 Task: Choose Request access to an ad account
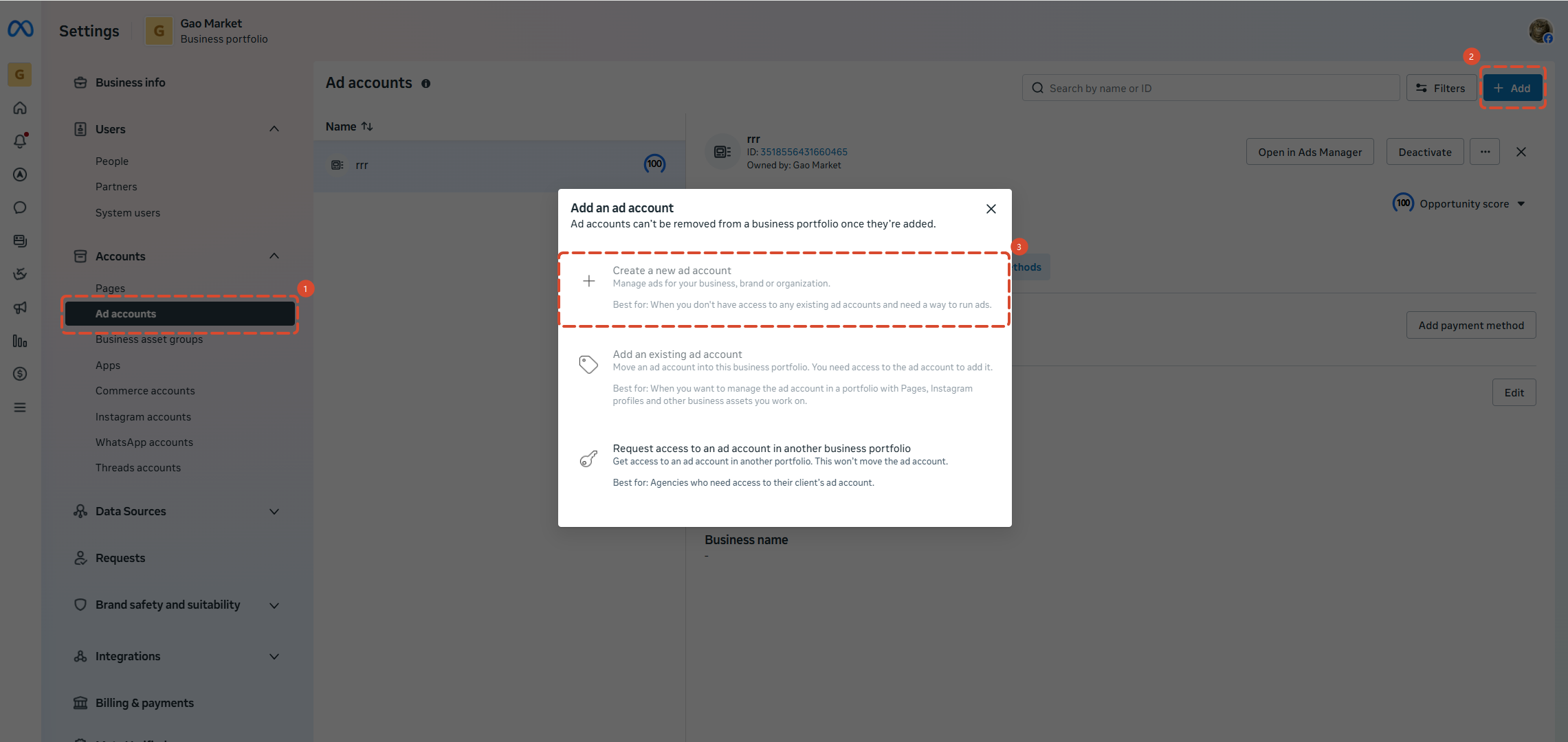click(x=784, y=465)
